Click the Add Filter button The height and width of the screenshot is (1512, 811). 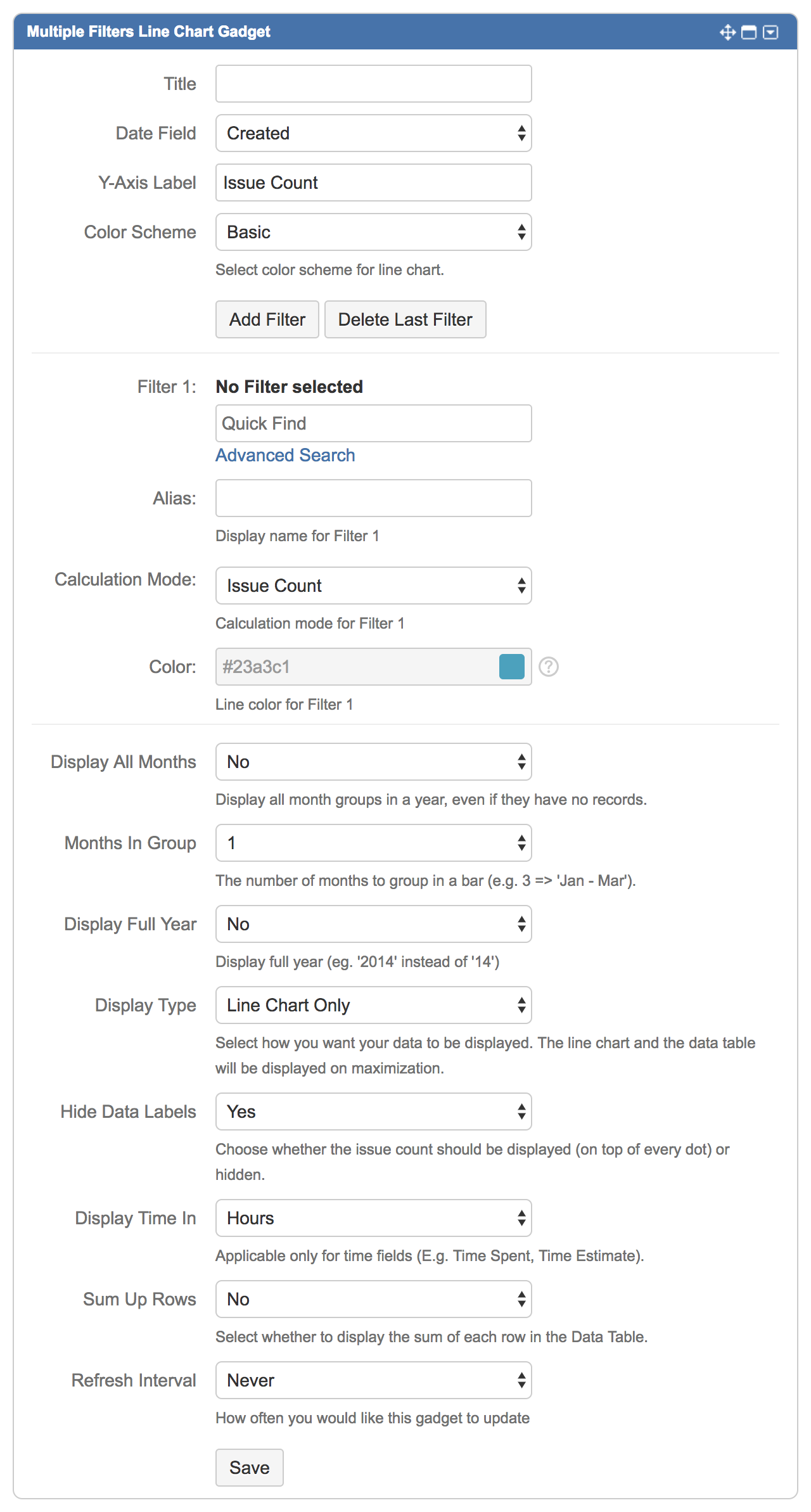[x=267, y=319]
